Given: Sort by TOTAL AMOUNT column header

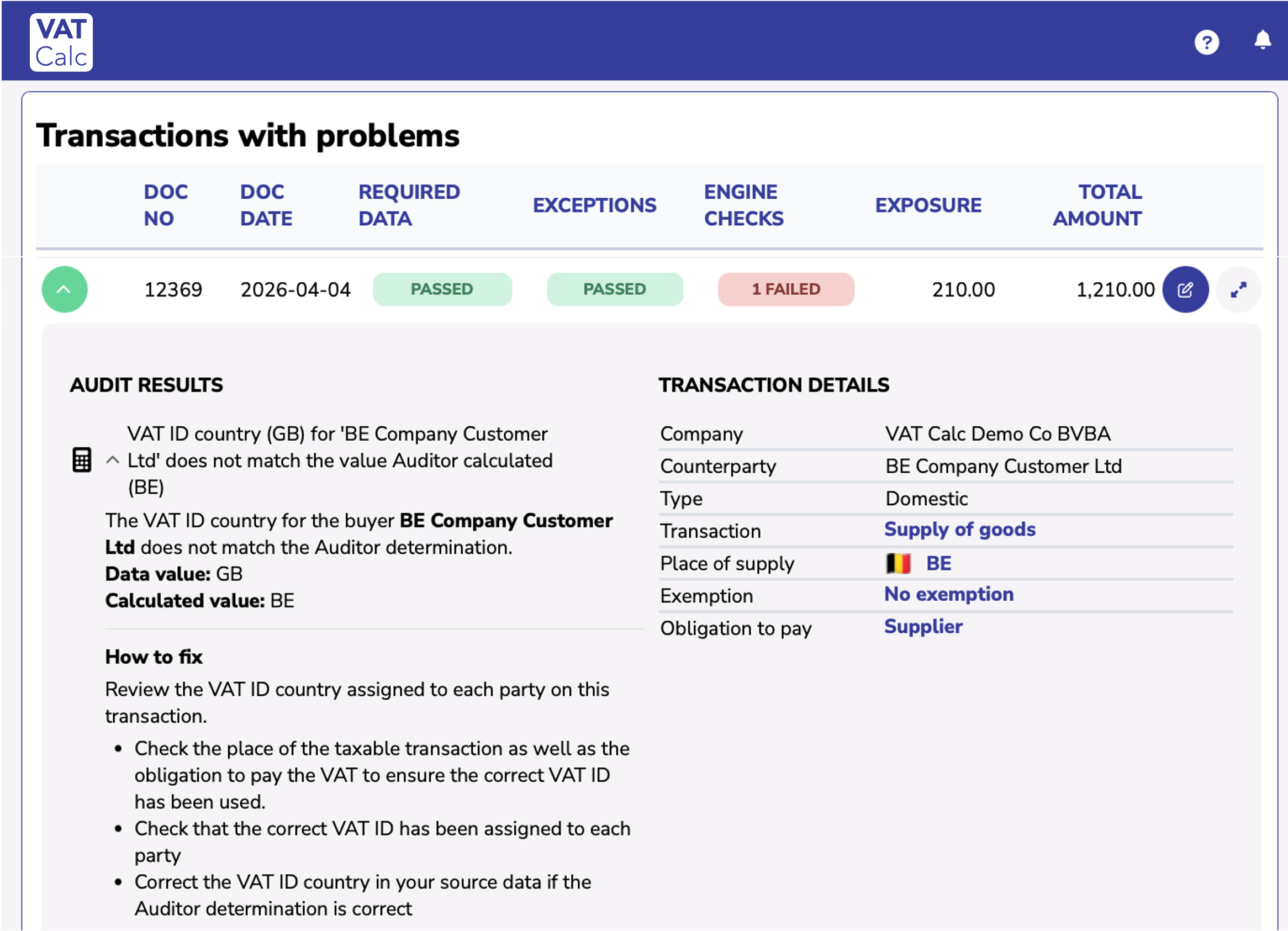Looking at the screenshot, I should [x=1096, y=205].
